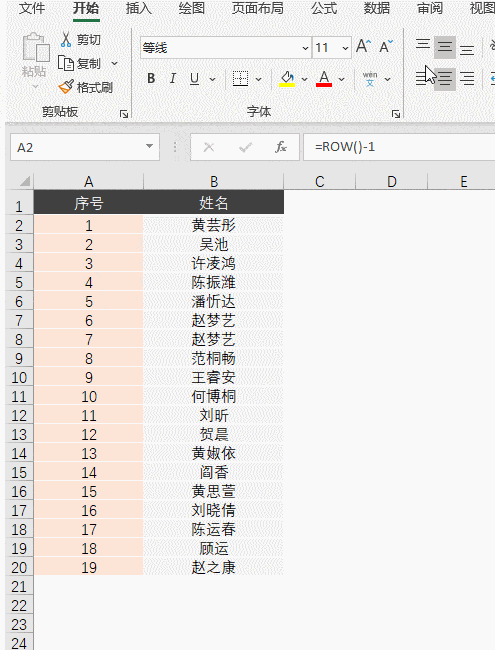
Task: Click the formula bar showing =ROW()-1
Action: pyautogui.click(x=399, y=147)
